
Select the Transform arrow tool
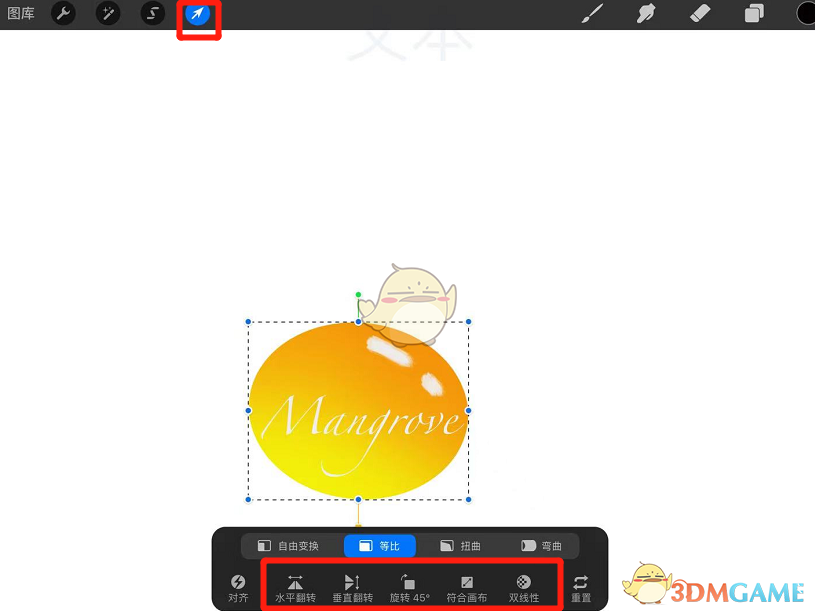coord(198,14)
